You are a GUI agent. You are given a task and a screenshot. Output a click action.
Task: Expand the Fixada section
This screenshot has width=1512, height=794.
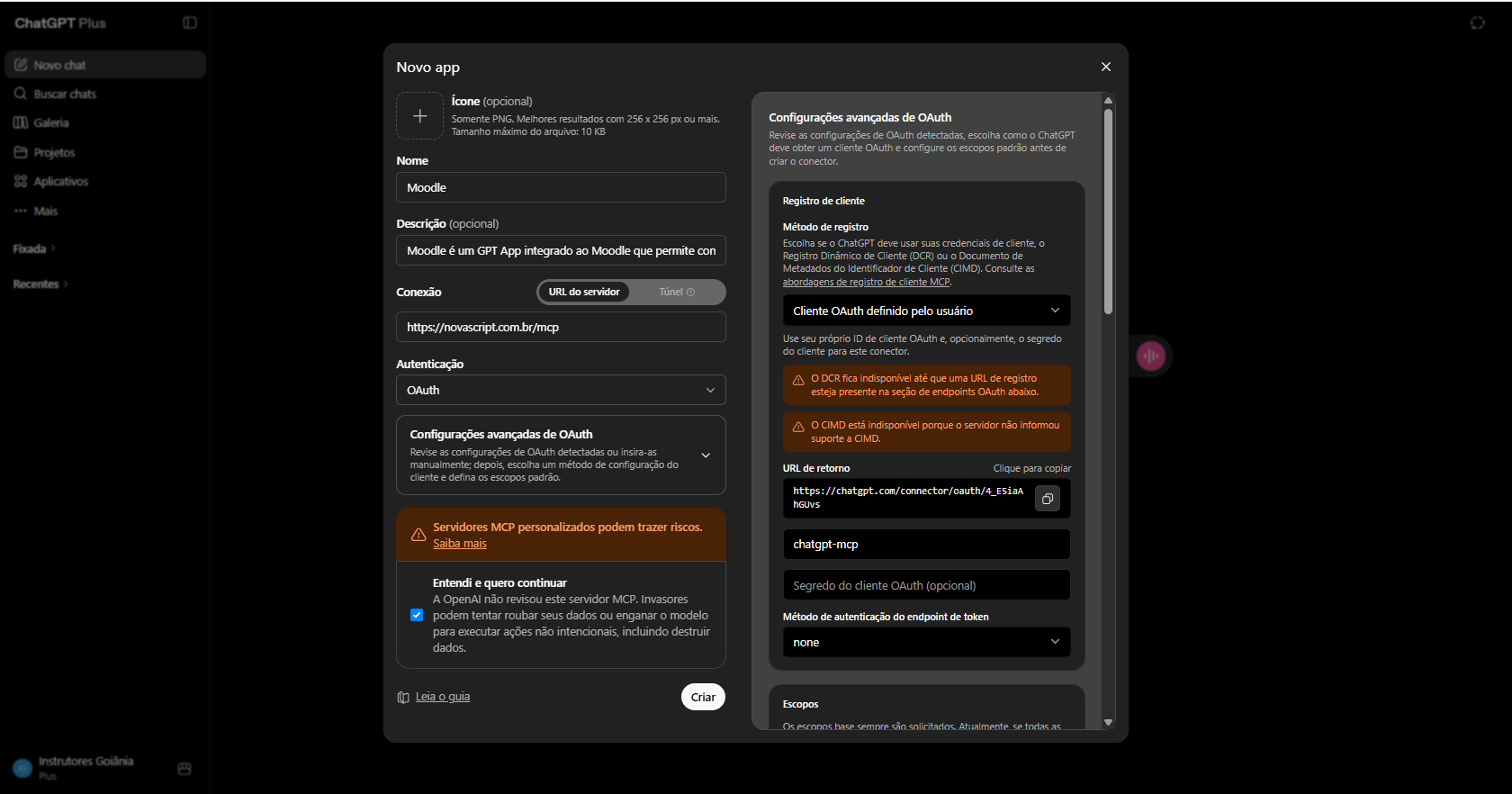coord(34,248)
